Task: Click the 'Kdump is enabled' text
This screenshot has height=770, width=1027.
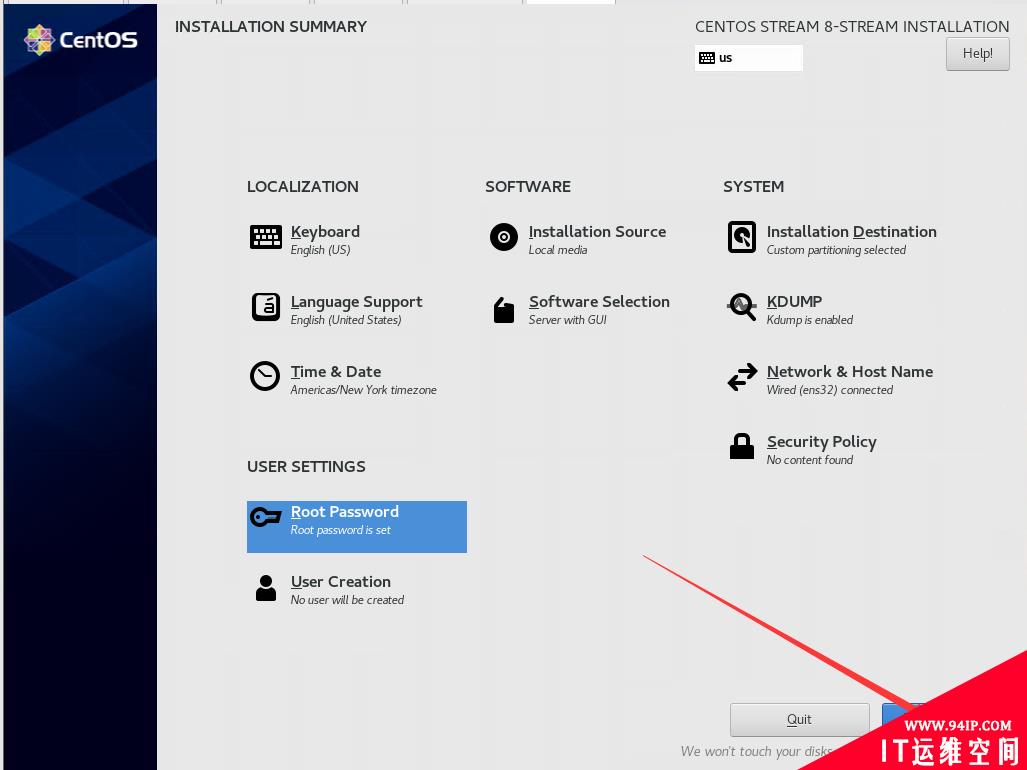Action: point(810,320)
